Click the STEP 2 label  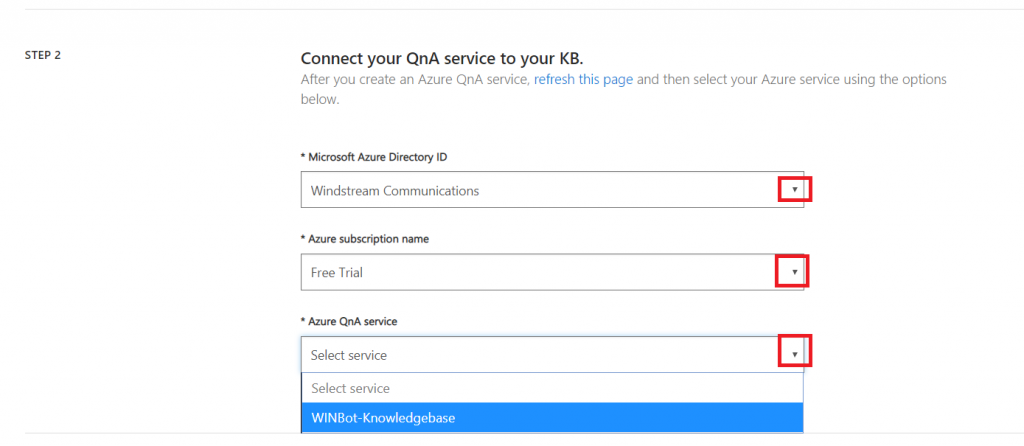43,56
